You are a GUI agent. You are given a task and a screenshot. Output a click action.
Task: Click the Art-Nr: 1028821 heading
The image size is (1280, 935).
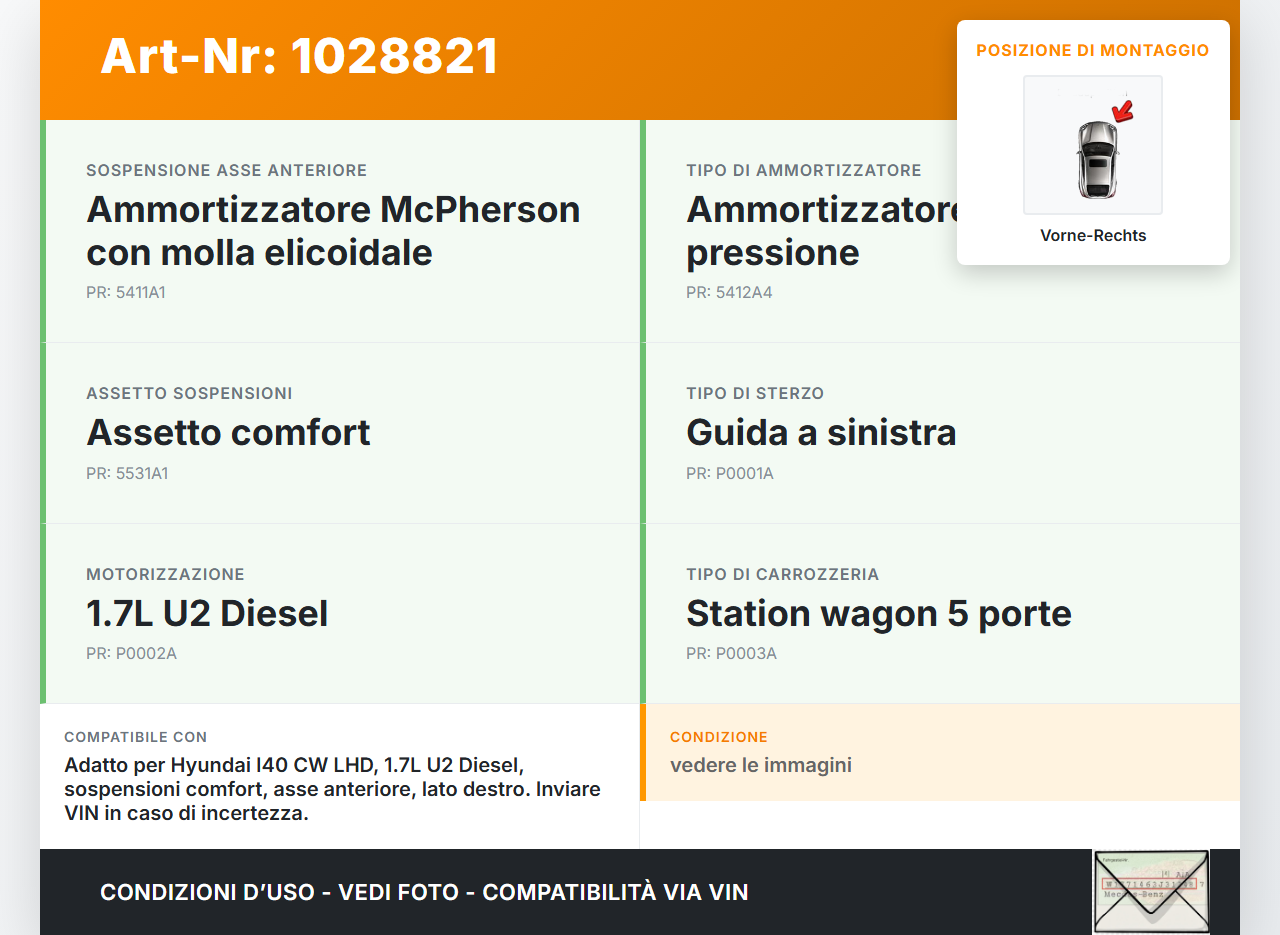tap(299, 56)
